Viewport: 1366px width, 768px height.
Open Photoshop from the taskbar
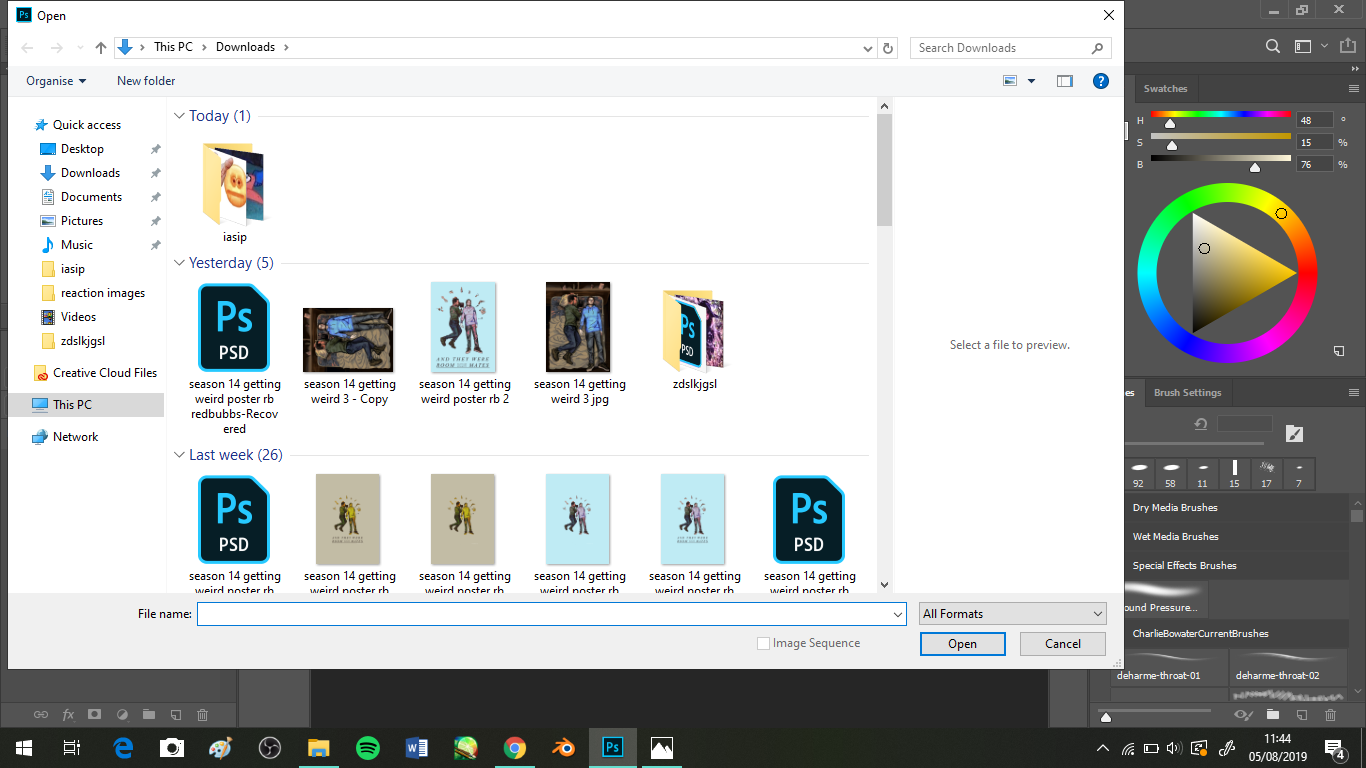click(x=613, y=746)
